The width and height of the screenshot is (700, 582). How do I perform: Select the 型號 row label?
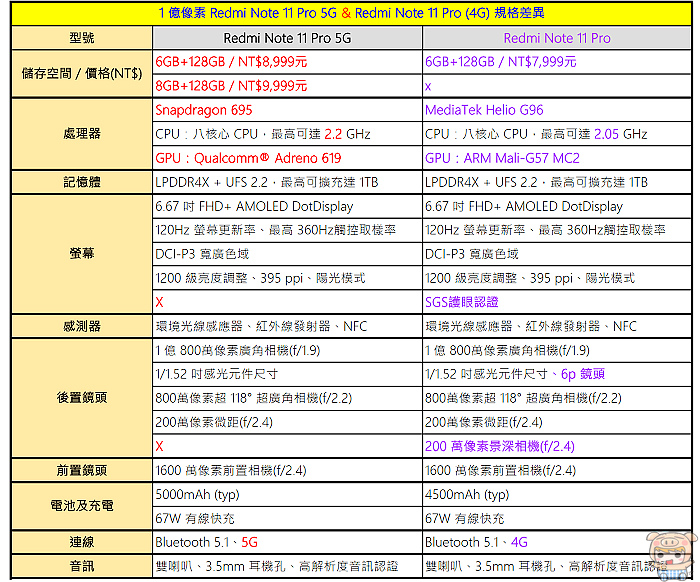pos(82,38)
